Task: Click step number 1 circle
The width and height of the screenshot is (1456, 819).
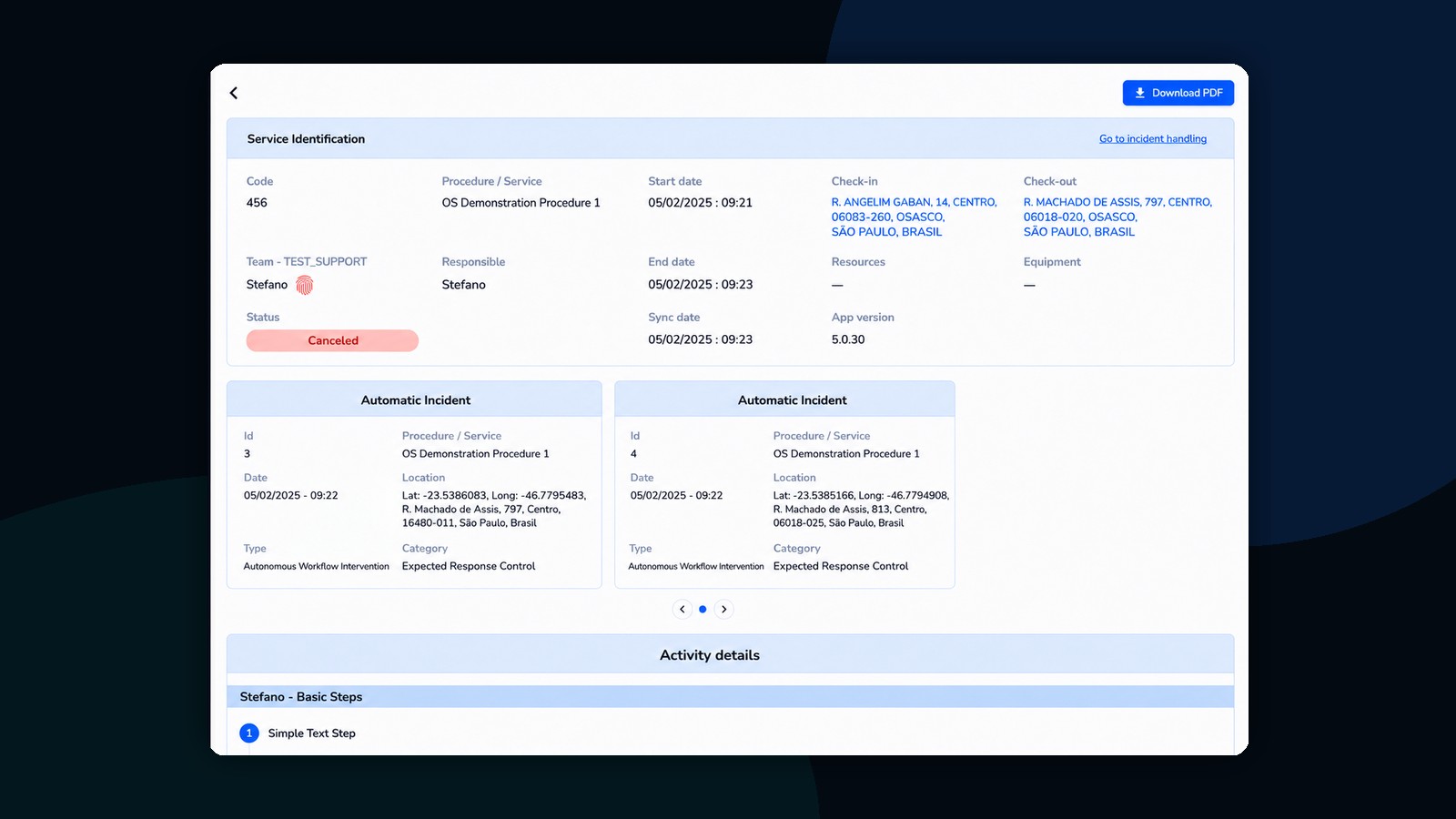Action: 249,733
